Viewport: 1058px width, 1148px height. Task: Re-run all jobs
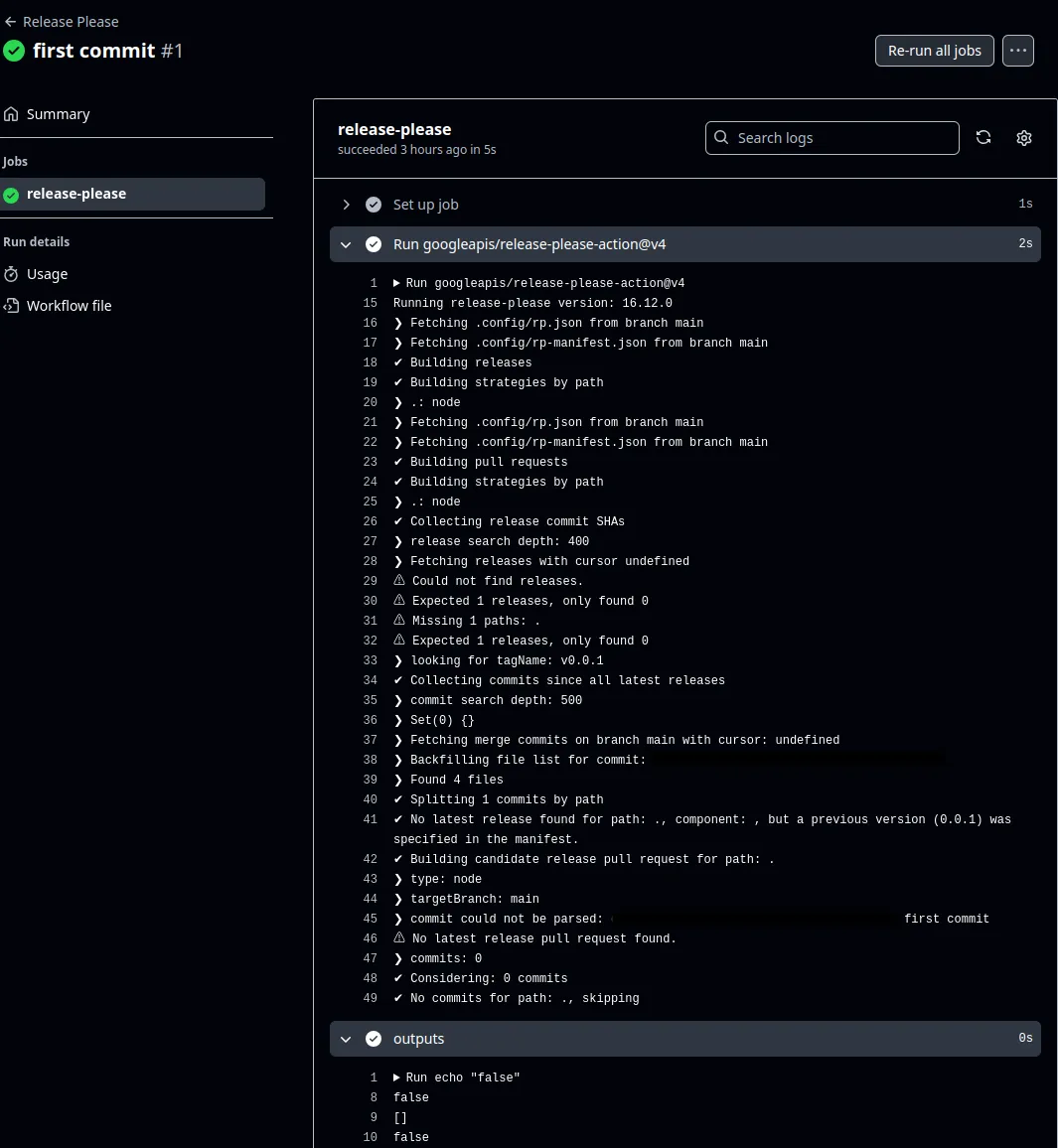(934, 51)
